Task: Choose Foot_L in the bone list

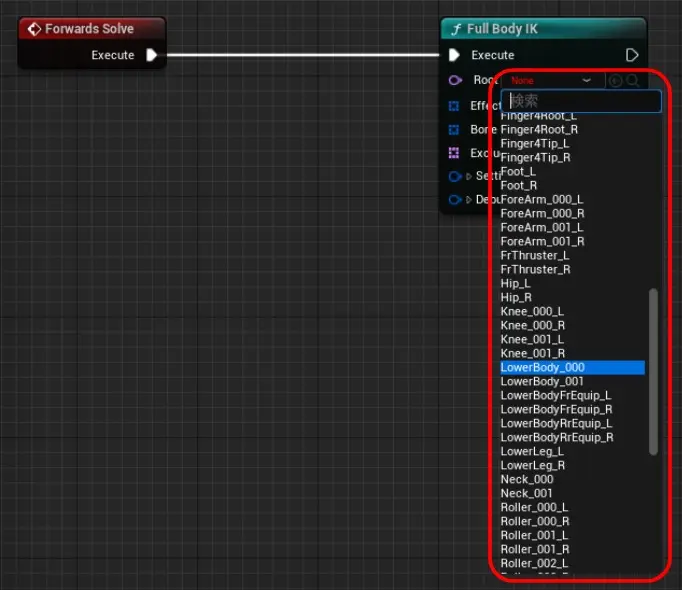Action: coord(518,172)
